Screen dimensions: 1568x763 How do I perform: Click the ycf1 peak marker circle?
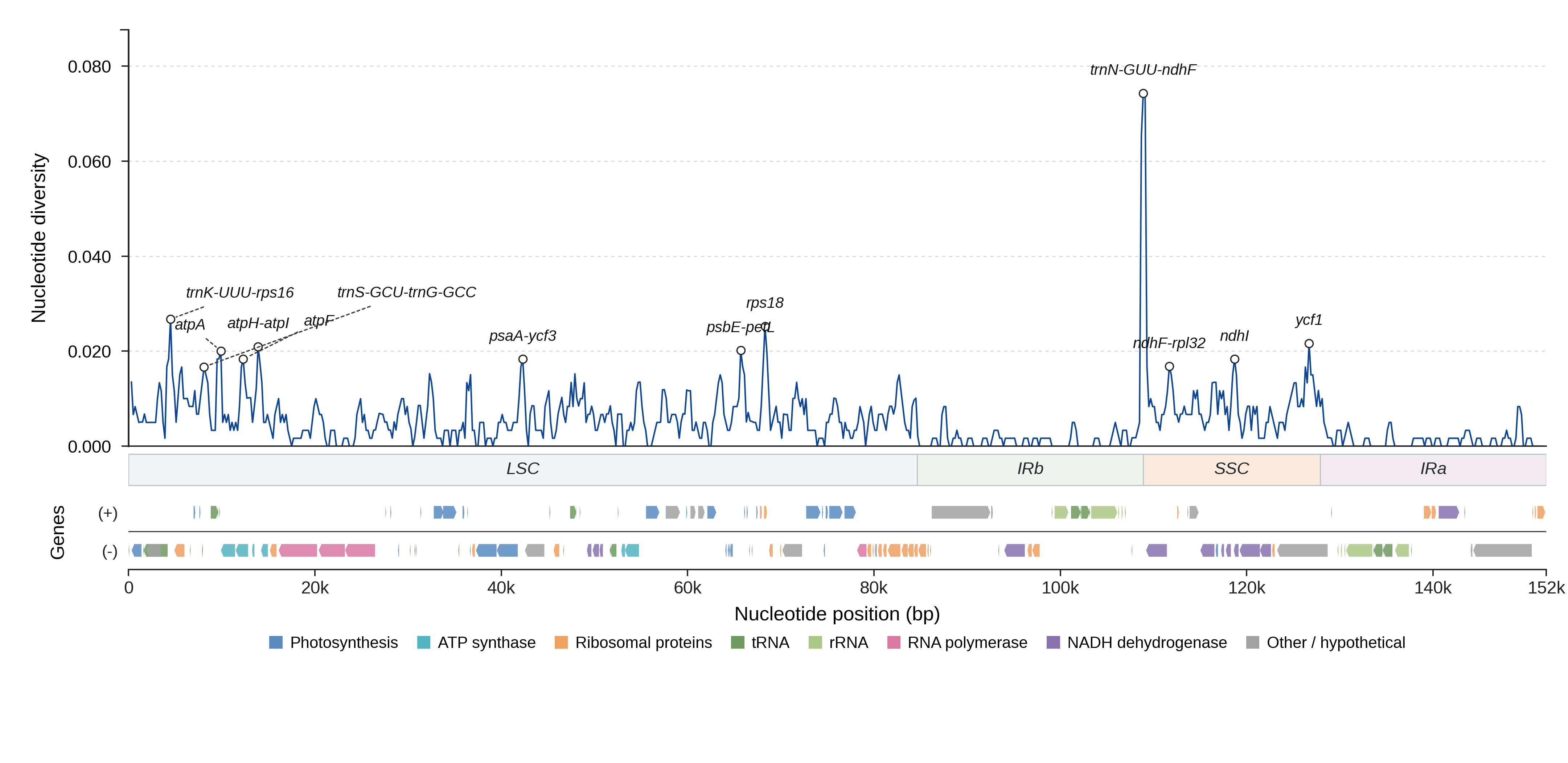[x=1309, y=343]
